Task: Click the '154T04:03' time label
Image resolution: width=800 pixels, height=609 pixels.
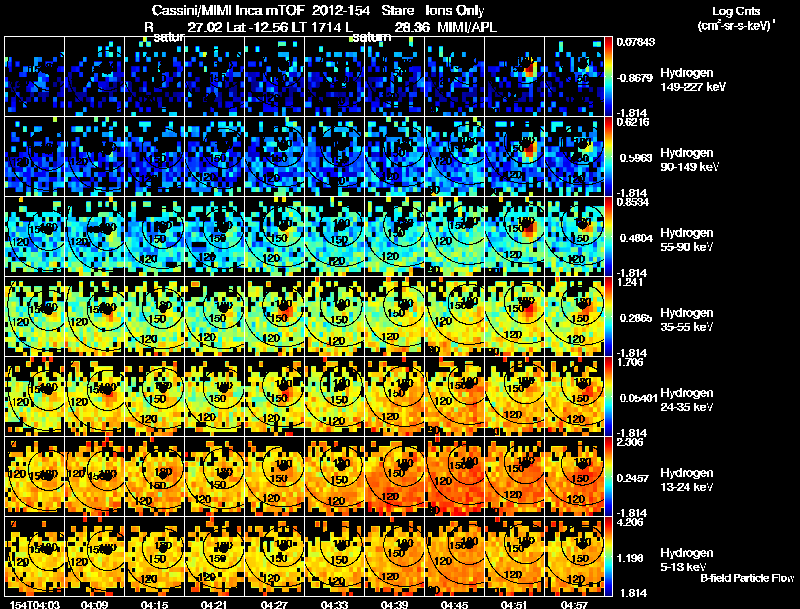Action: click(34, 604)
